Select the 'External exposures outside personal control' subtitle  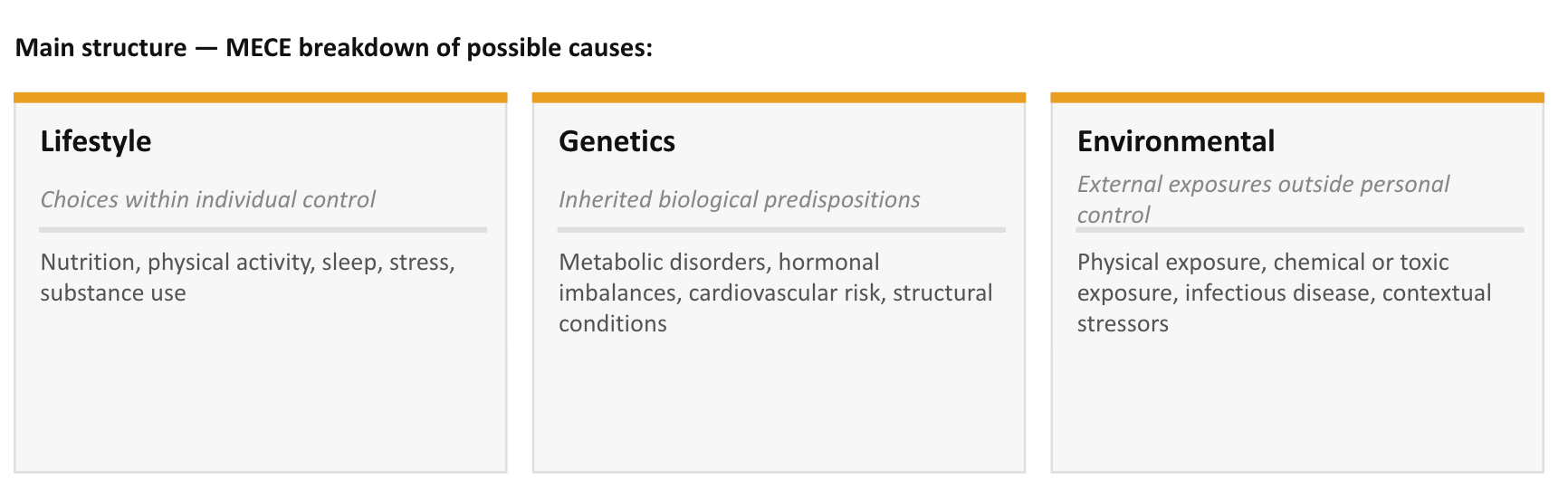tap(1263, 199)
